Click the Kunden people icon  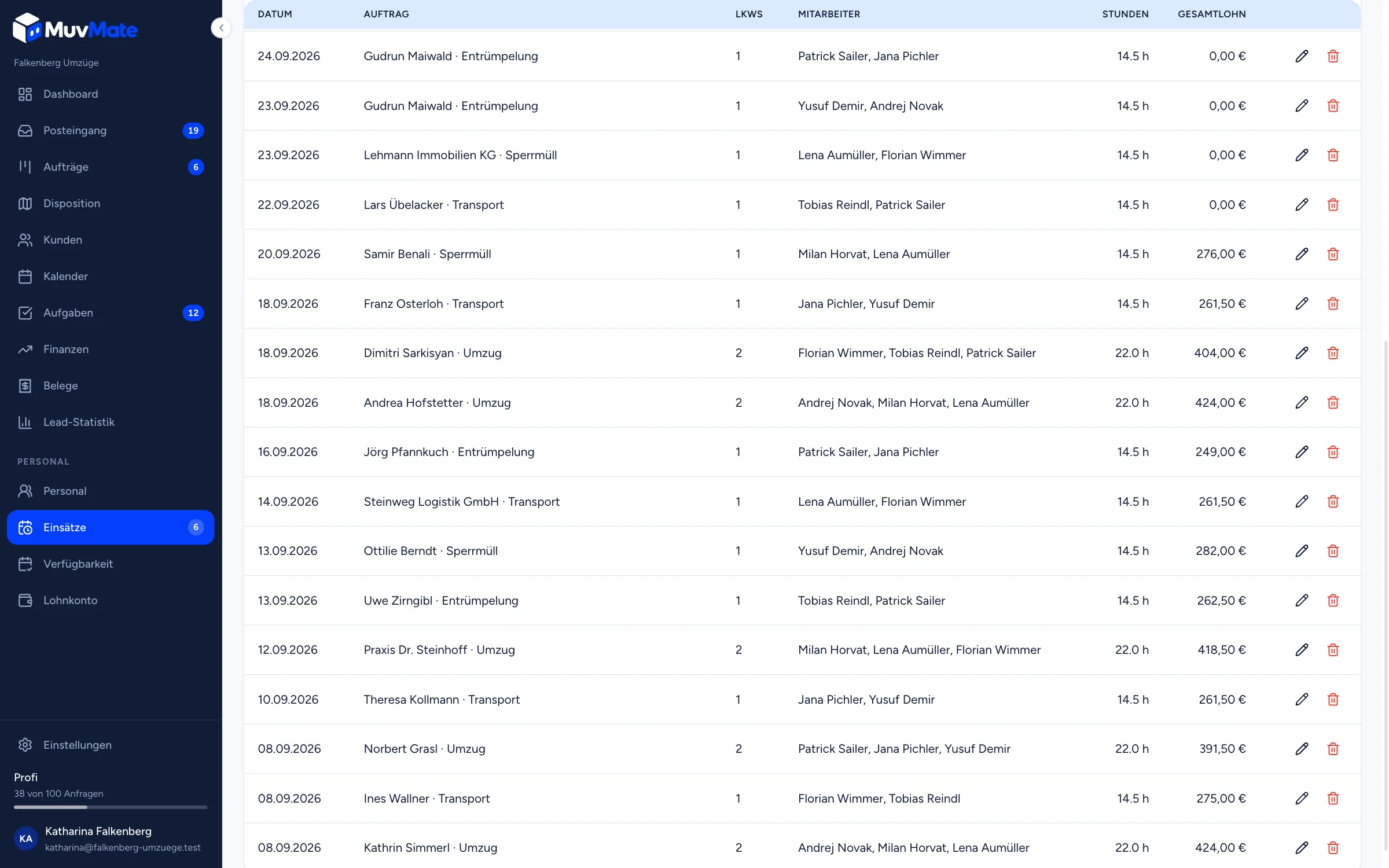pyautogui.click(x=25, y=240)
